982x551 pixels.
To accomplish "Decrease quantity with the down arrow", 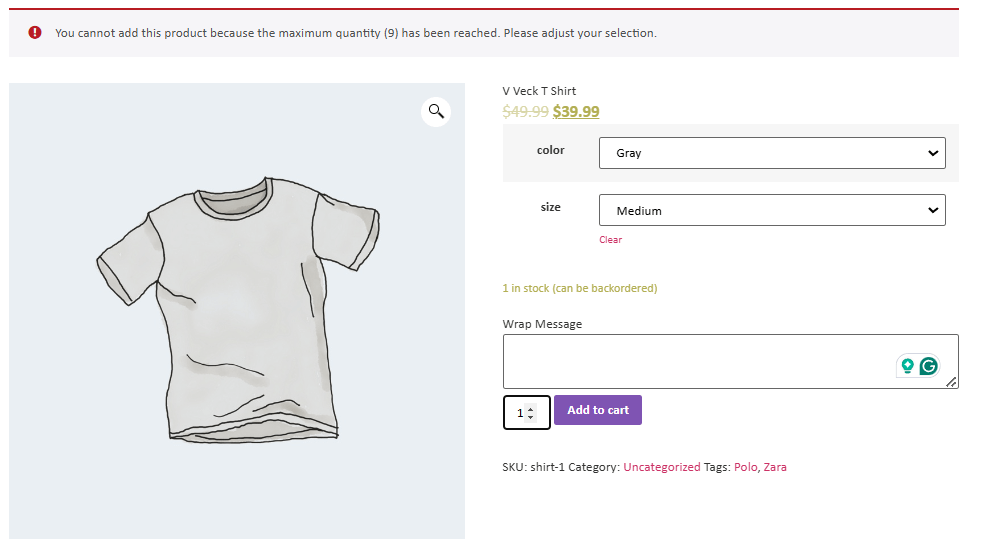I will pos(530,417).
